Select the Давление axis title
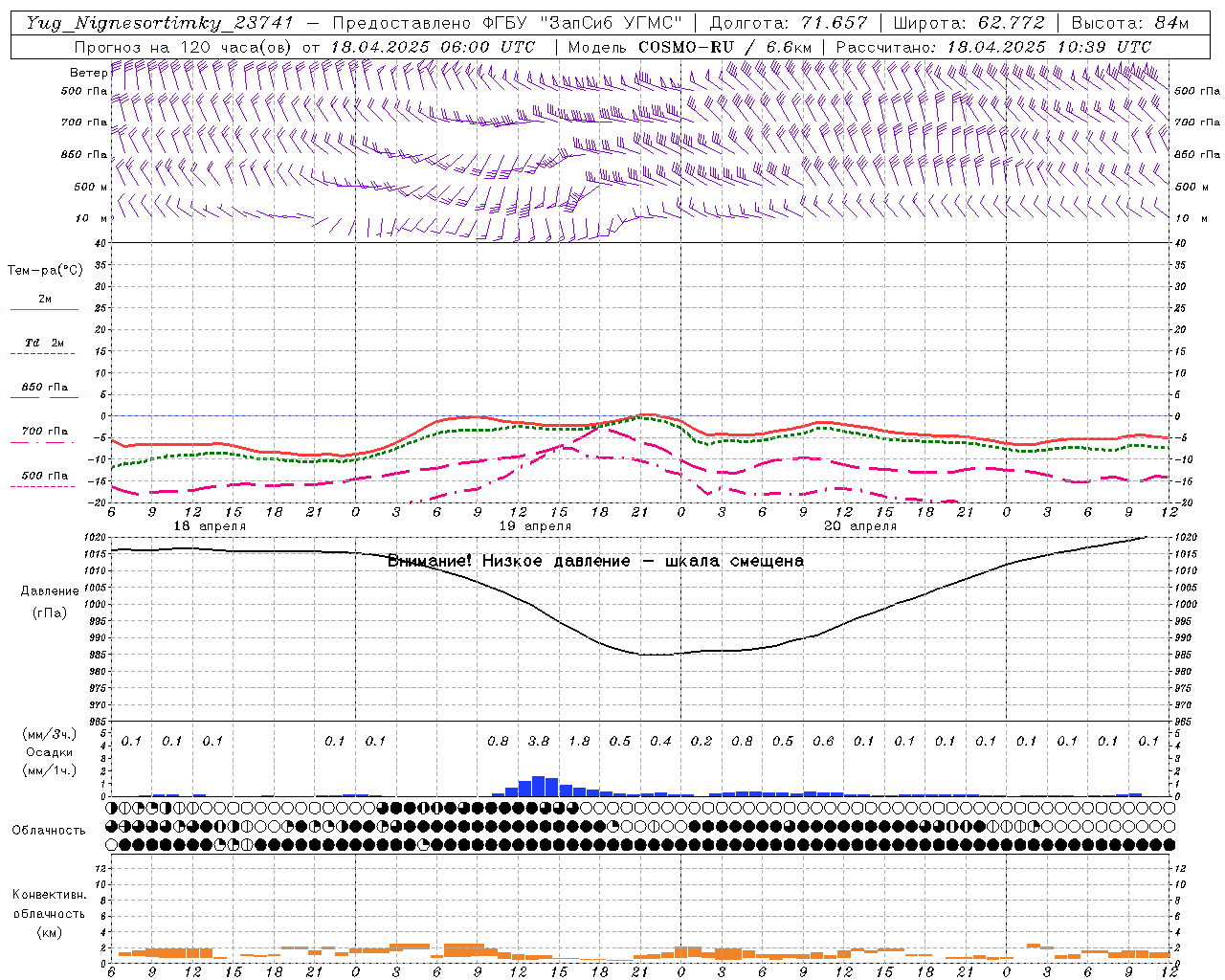The image size is (1225, 980). (x=50, y=591)
